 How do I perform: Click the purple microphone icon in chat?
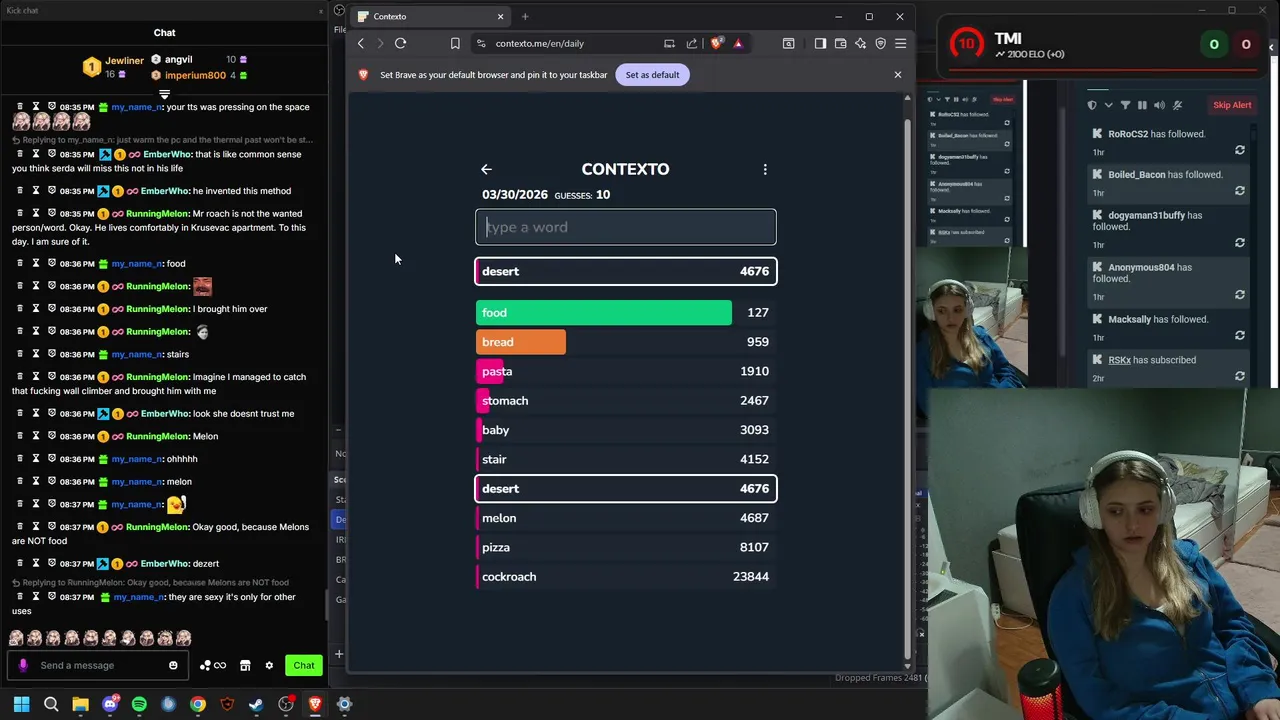(x=23, y=665)
